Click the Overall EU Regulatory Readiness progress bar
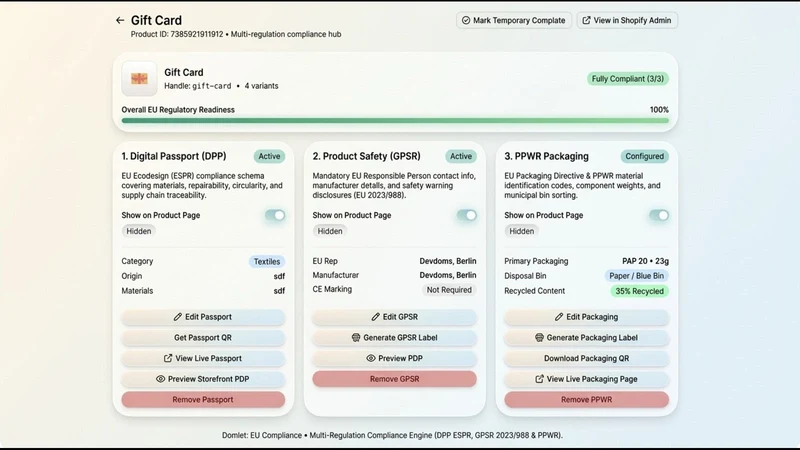The height and width of the screenshot is (450, 800). [x=395, y=120]
